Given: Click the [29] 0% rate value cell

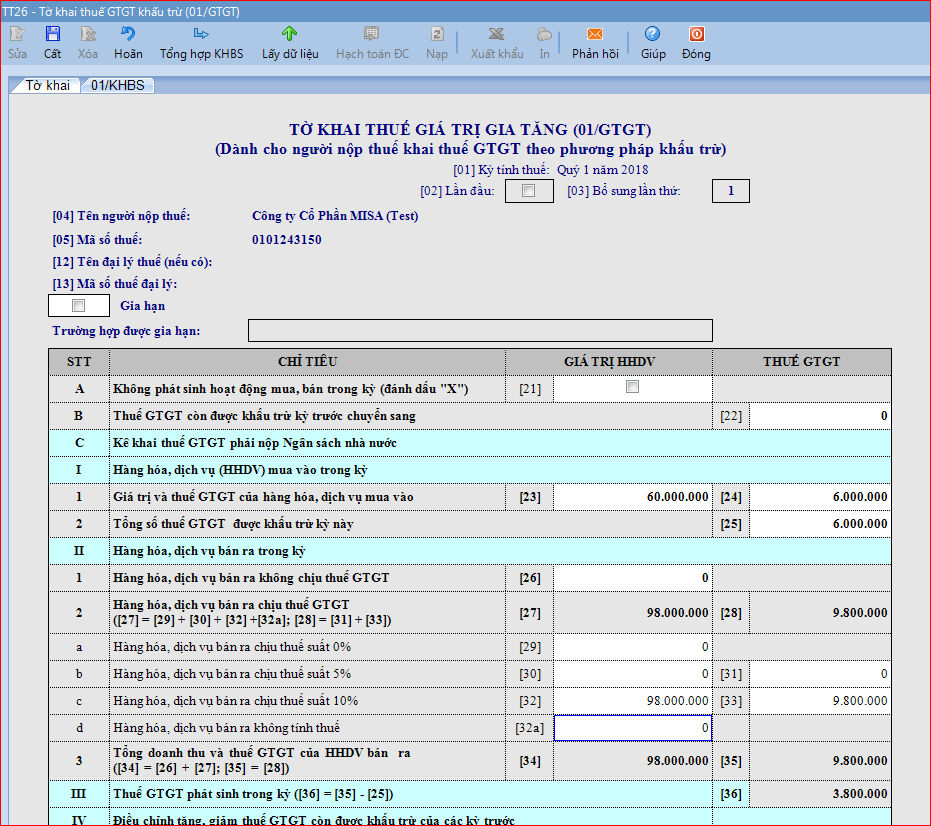Looking at the screenshot, I should click(x=632, y=647).
